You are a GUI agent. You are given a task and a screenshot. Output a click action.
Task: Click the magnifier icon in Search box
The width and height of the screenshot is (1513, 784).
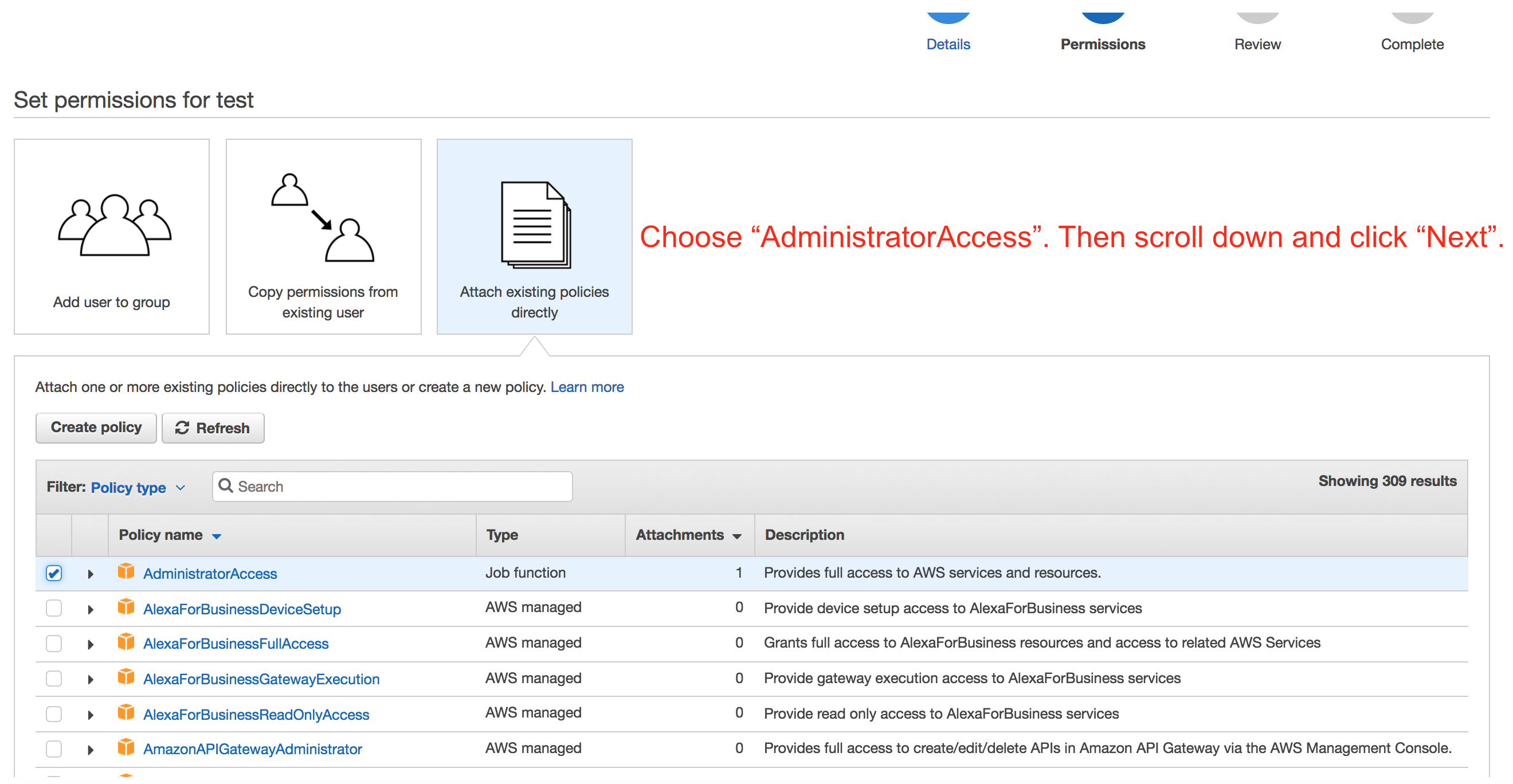(226, 485)
